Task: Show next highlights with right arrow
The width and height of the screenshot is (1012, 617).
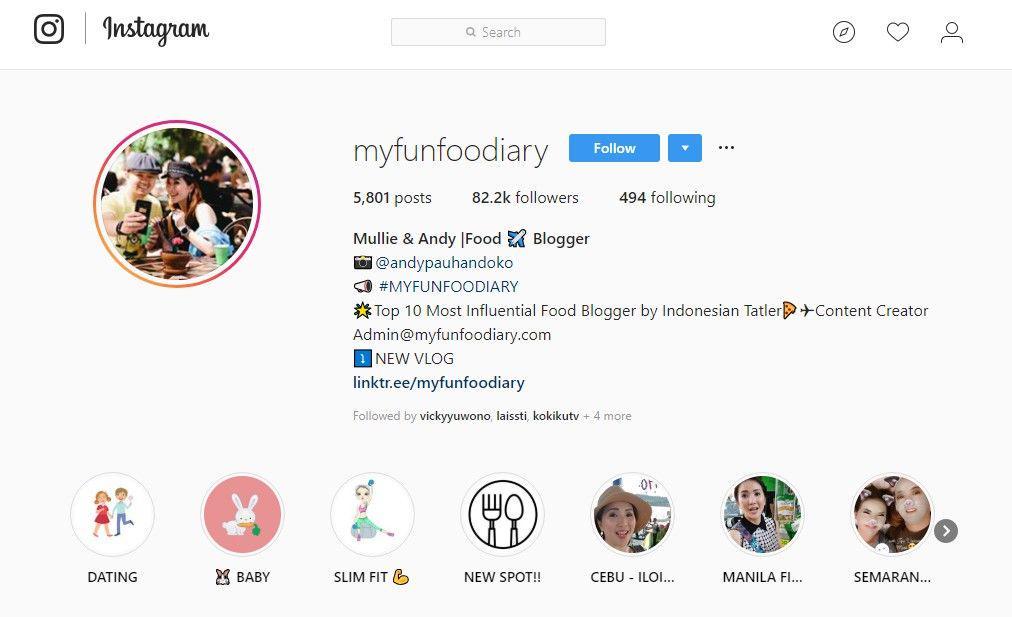Action: tap(946, 531)
